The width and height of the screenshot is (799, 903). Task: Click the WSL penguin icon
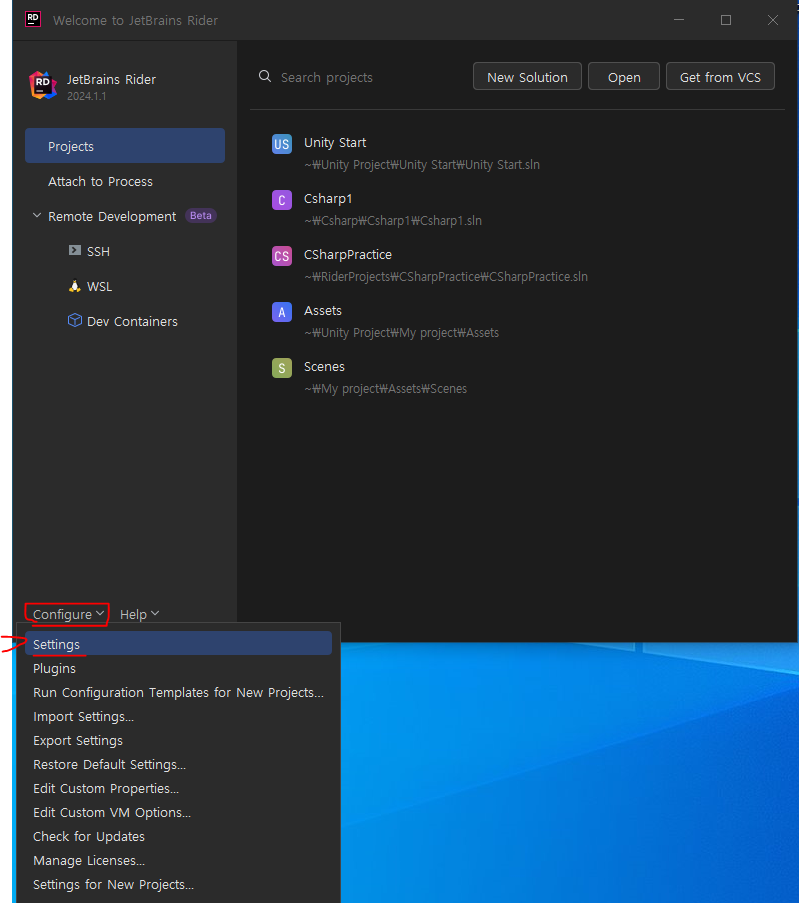(74, 286)
